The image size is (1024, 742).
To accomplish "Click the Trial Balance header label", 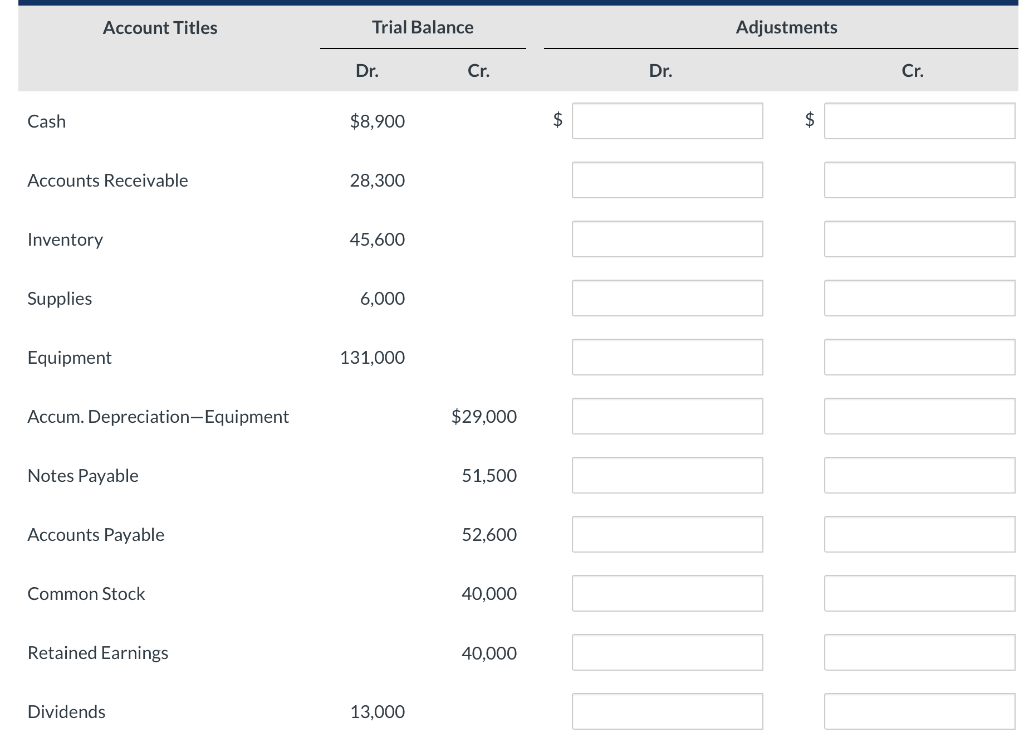I will click(422, 27).
